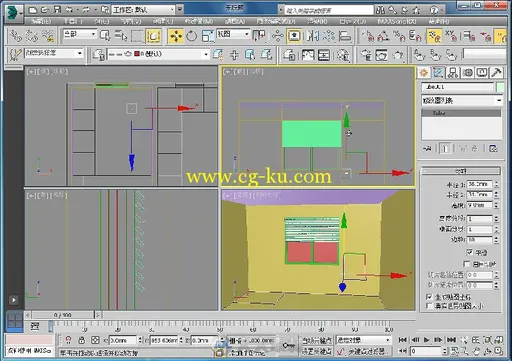Click the Configure Modifier Sets icon
Viewport: 512px width, 361px height.
pos(493,149)
